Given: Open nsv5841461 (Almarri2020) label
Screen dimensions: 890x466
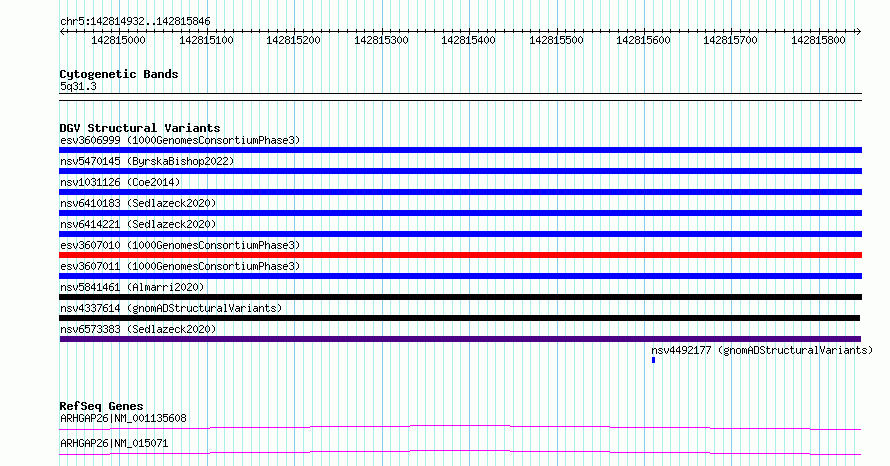Looking at the screenshot, I should [x=132, y=287].
